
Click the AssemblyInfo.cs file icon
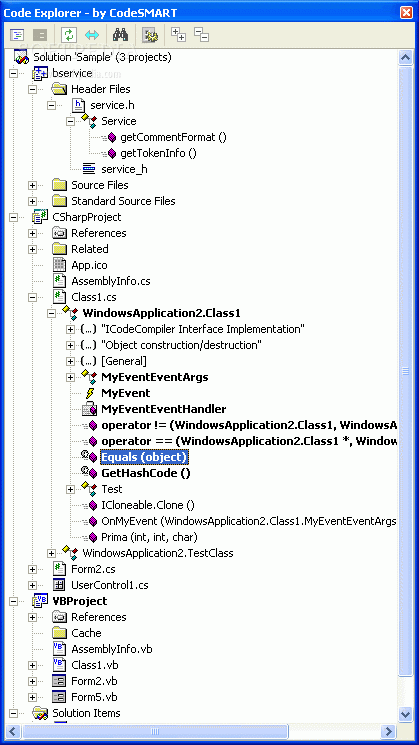tap(59, 281)
